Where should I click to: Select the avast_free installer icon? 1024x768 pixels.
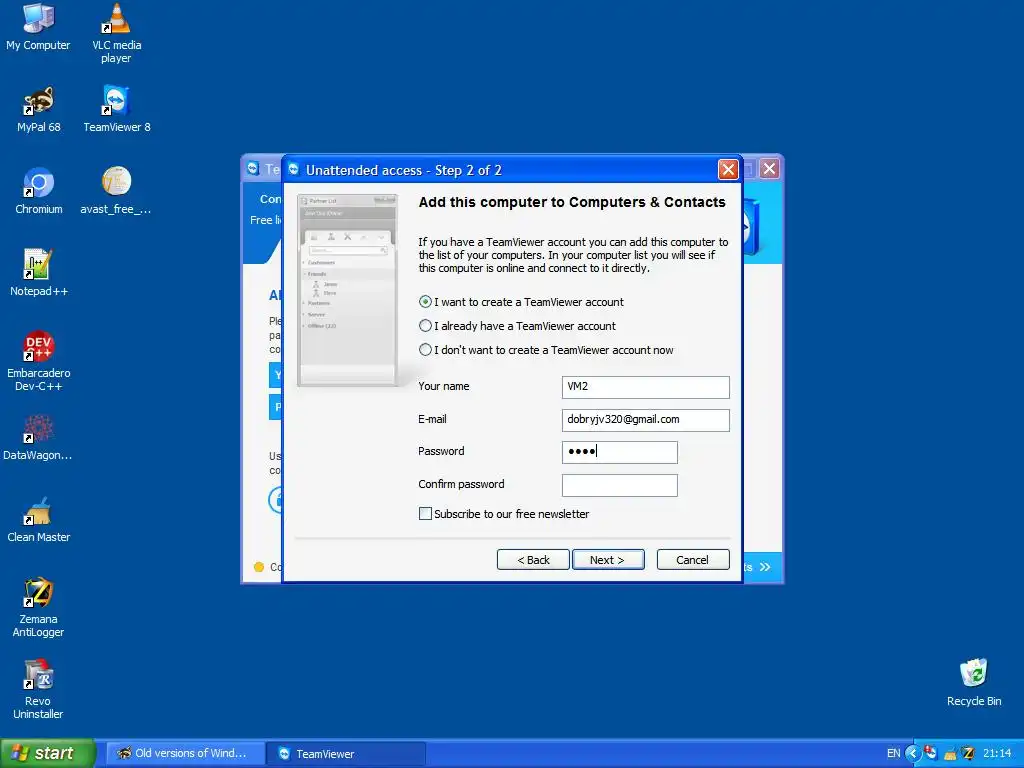point(116,191)
